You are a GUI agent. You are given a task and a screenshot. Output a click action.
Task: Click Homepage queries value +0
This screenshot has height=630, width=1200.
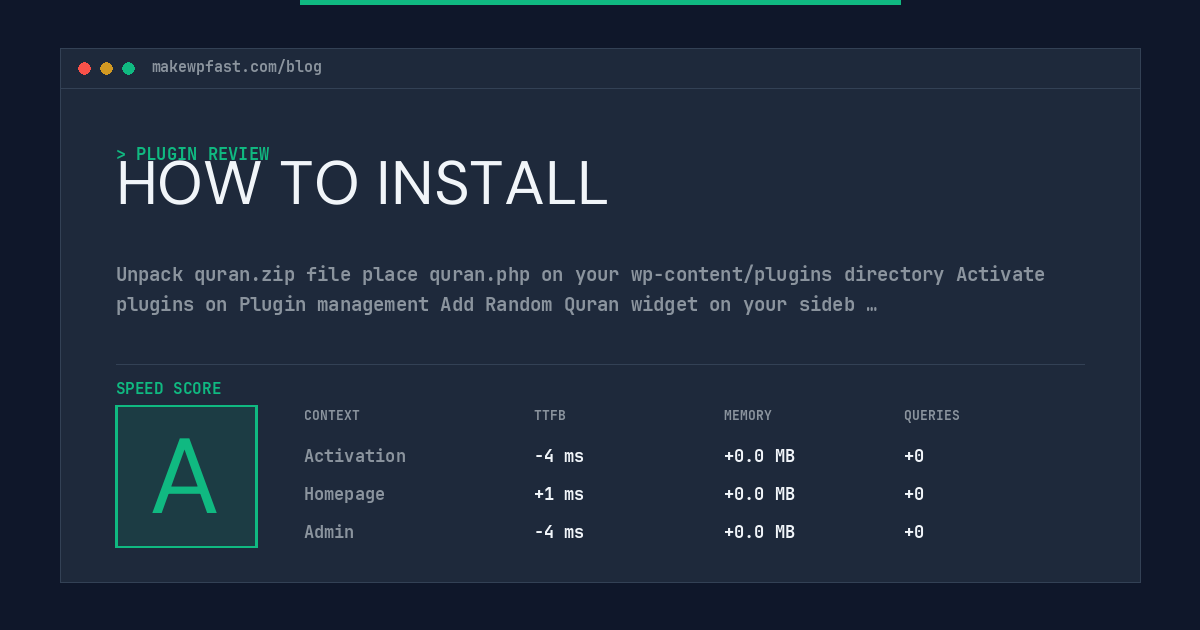[914, 494]
